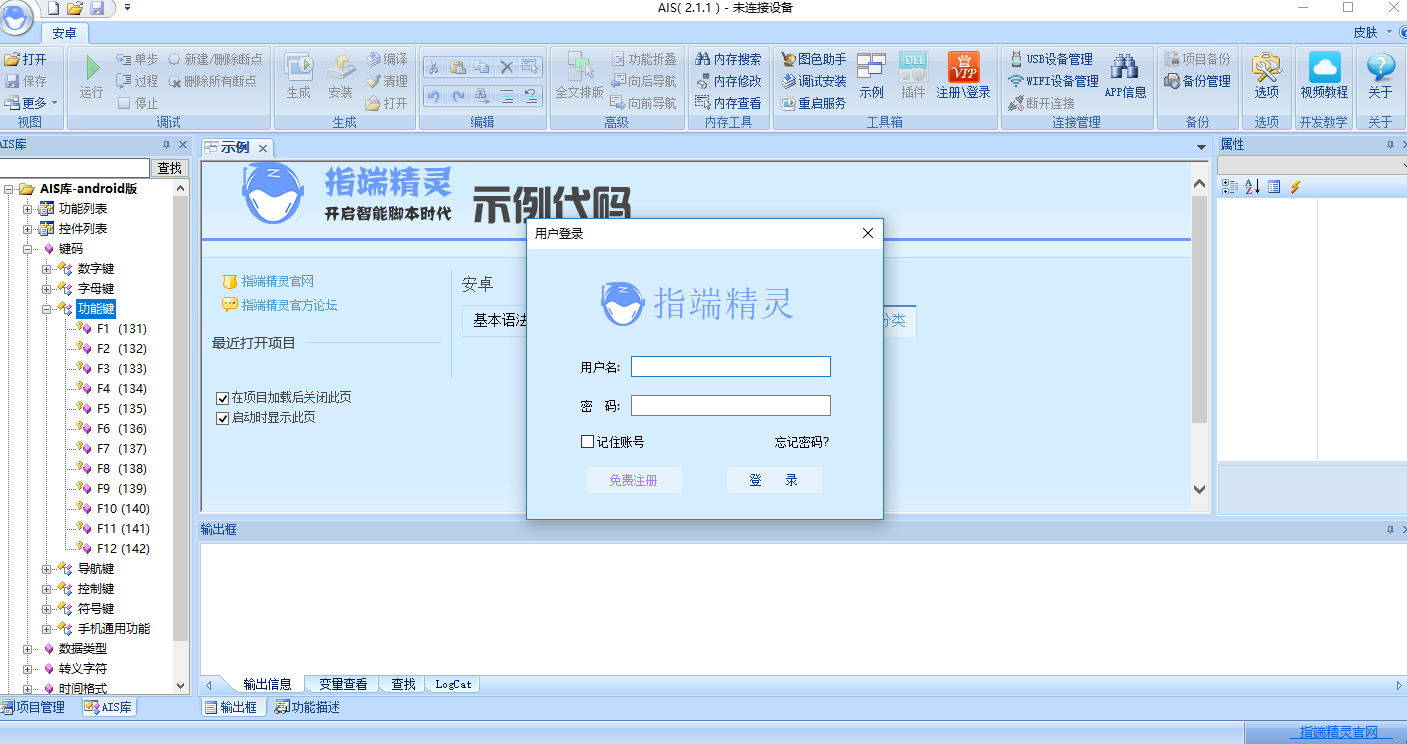Screen dimensions: 1407x744
Task: Switch to the LogCat output tab
Action: tap(452, 684)
